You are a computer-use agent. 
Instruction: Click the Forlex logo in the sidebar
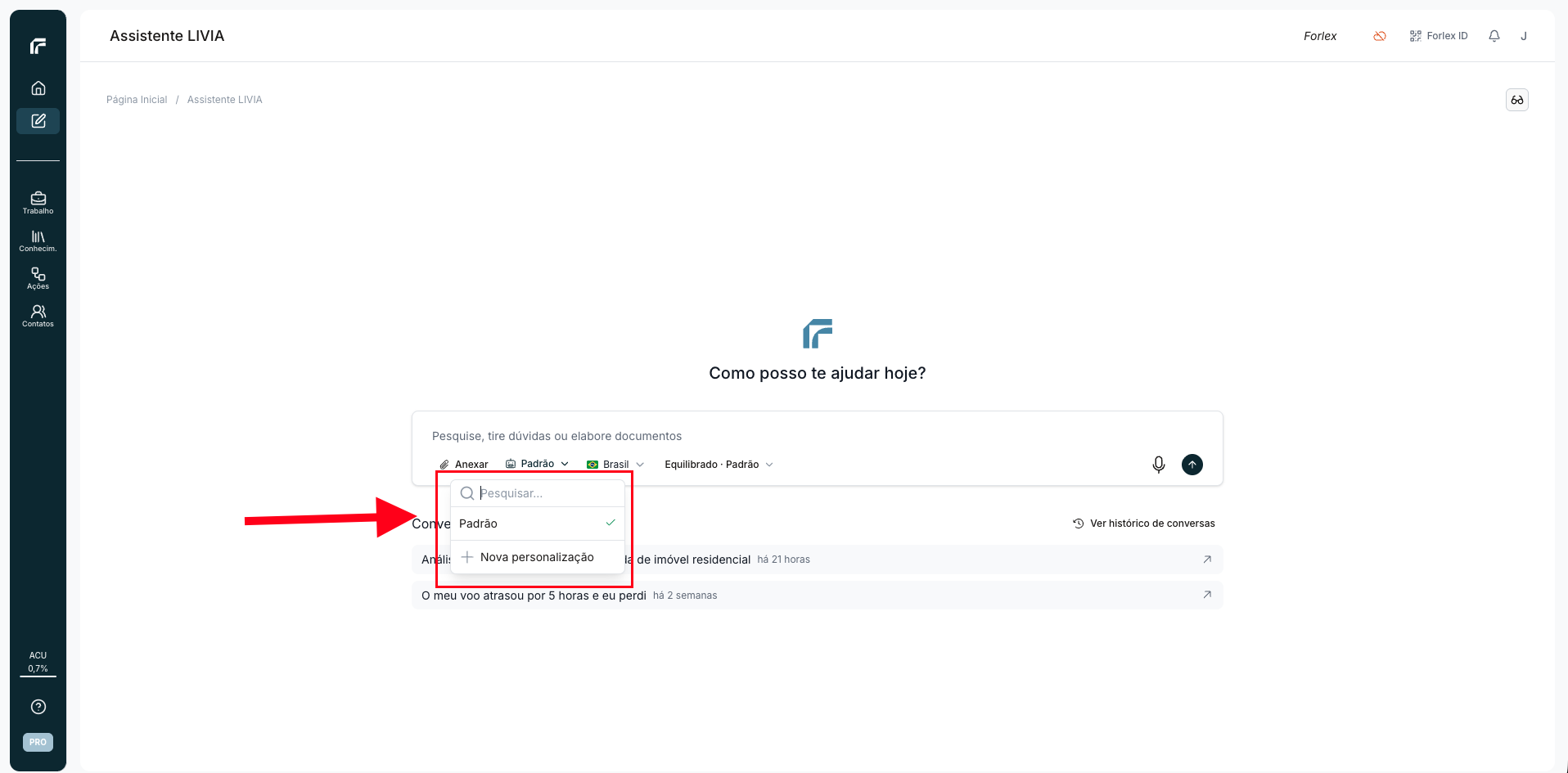[x=38, y=47]
